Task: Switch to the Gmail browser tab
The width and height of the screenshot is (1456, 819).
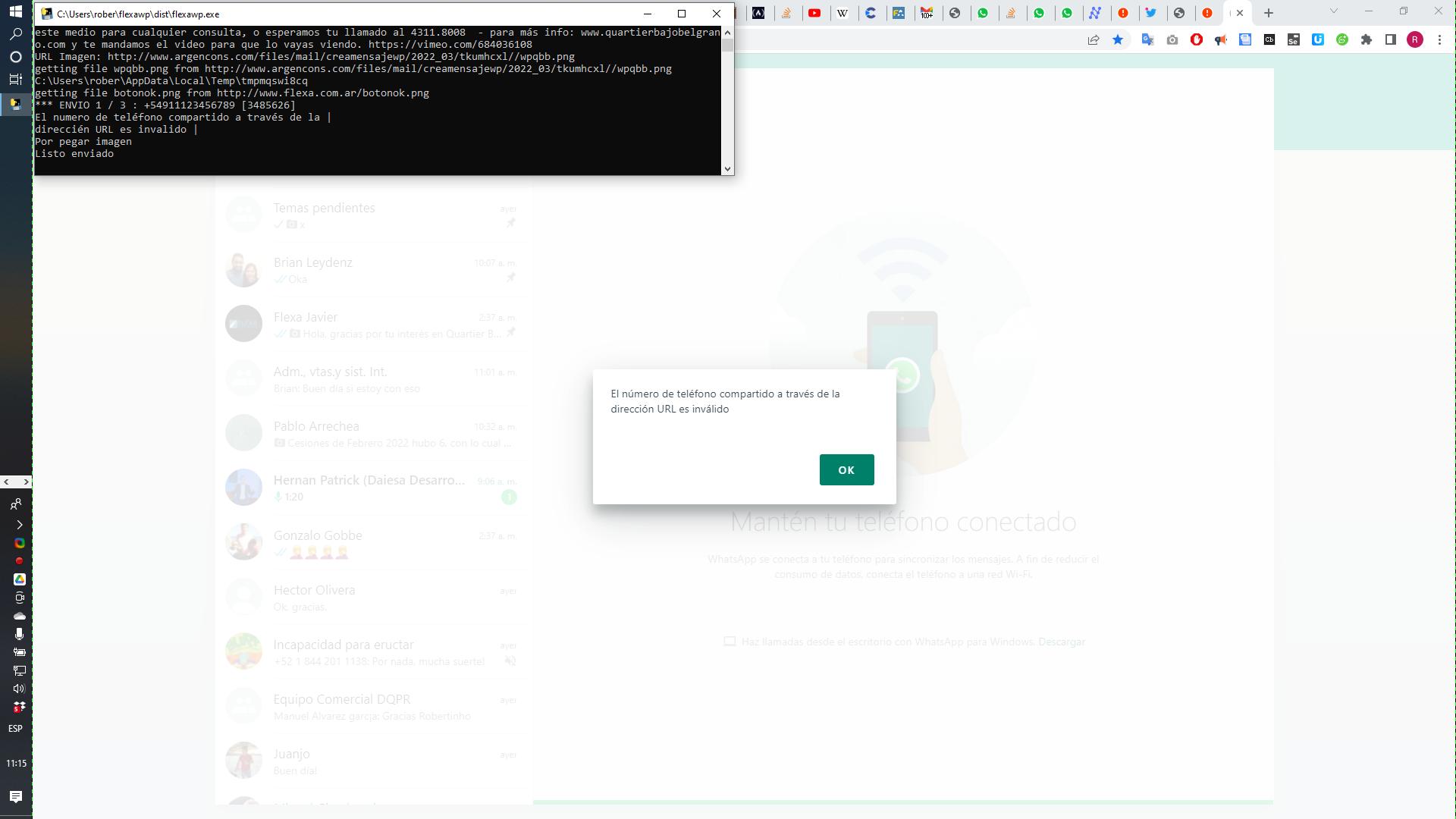Action: pyautogui.click(x=927, y=13)
